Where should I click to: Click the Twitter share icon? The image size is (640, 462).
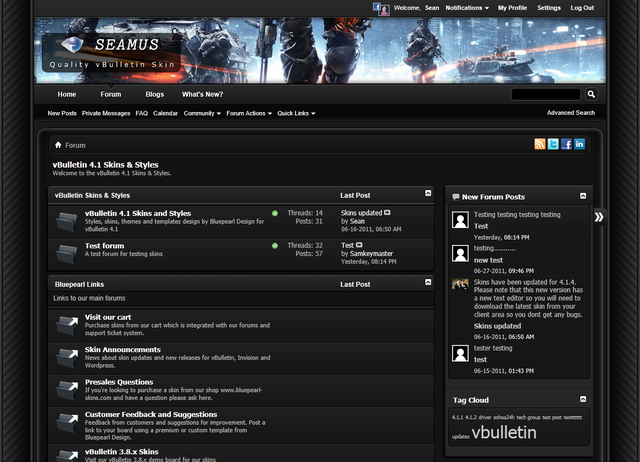pyautogui.click(x=553, y=144)
